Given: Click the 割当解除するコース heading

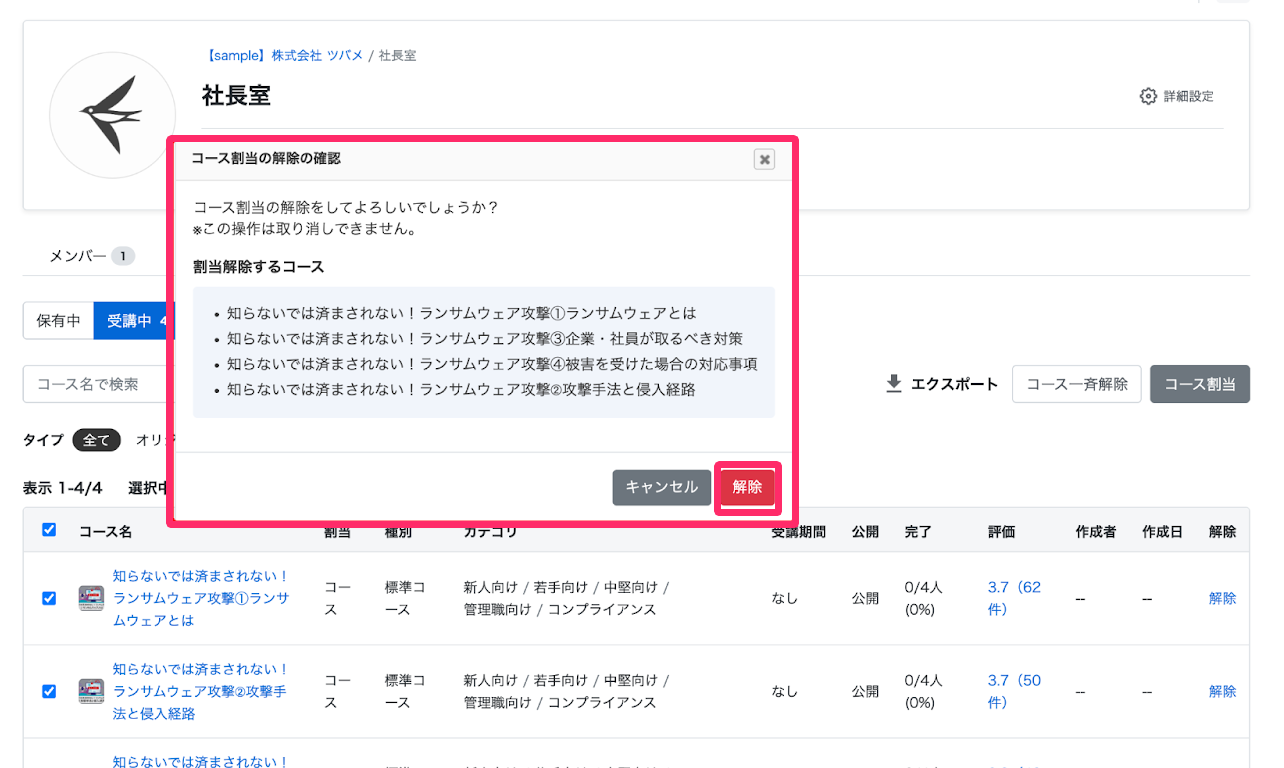Looking at the screenshot, I should pos(259,267).
